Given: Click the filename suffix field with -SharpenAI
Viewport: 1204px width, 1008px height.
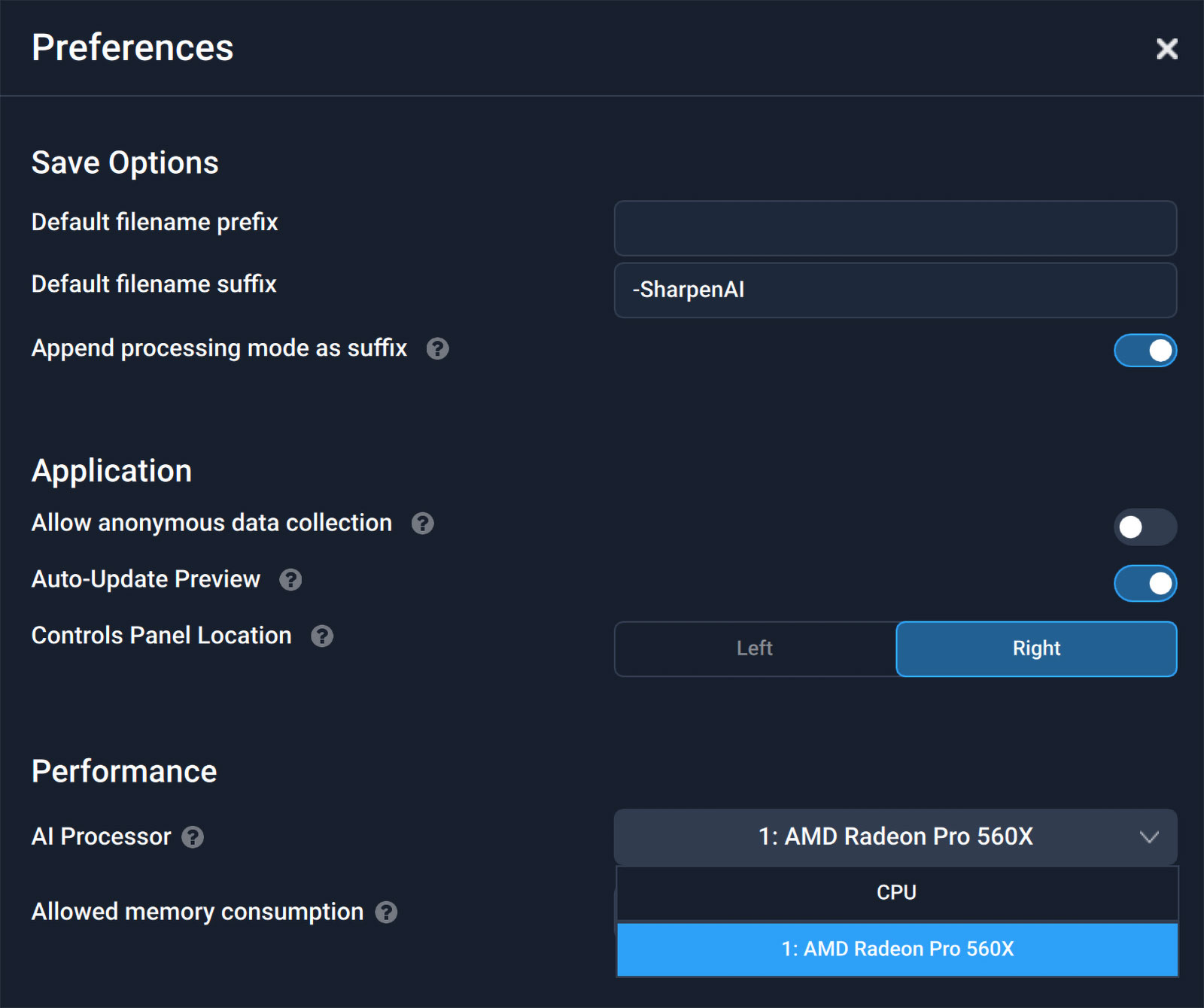Looking at the screenshot, I should coord(895,290).
